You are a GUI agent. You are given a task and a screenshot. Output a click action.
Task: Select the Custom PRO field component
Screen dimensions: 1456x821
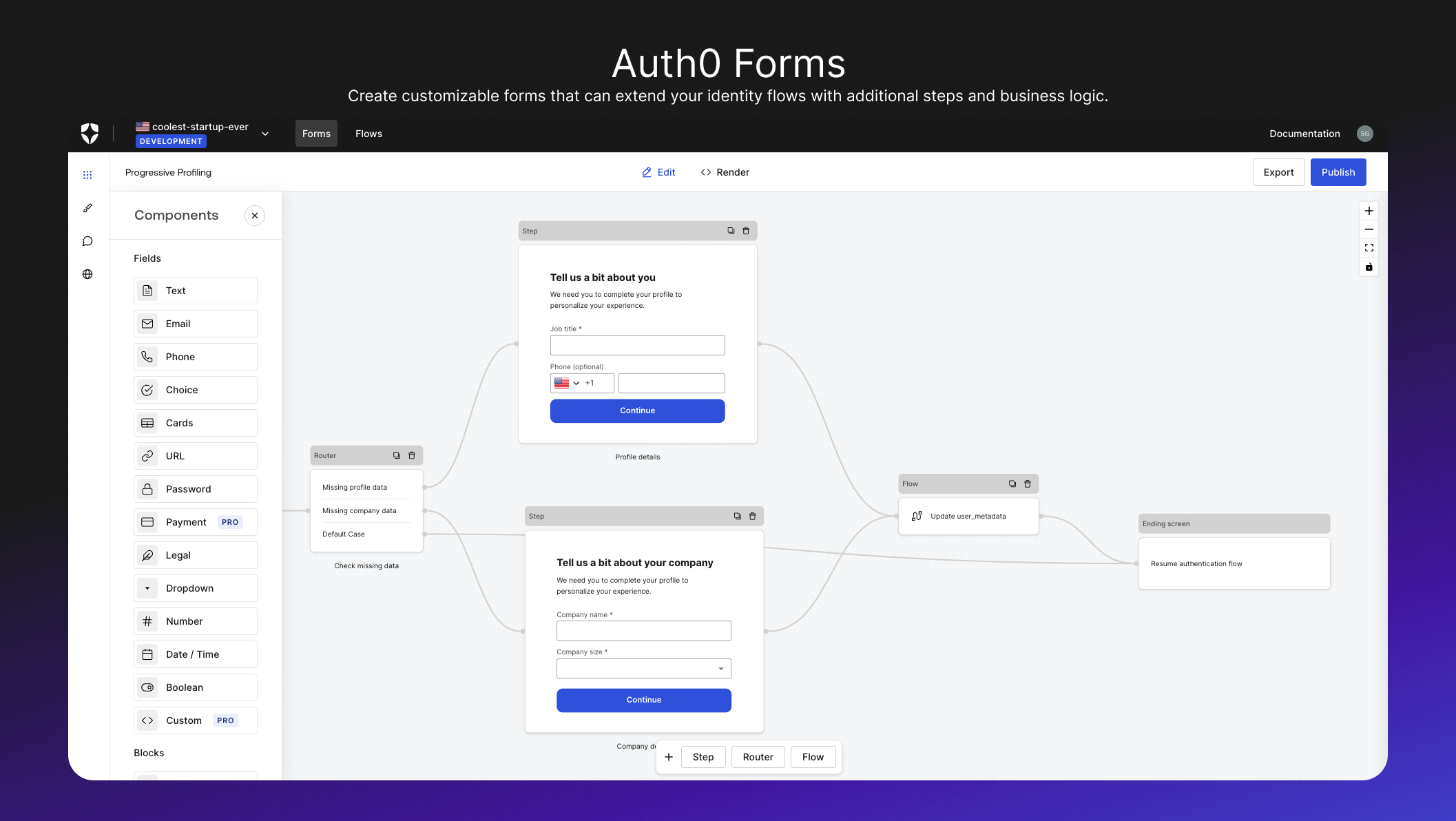[x=196, y=720]
